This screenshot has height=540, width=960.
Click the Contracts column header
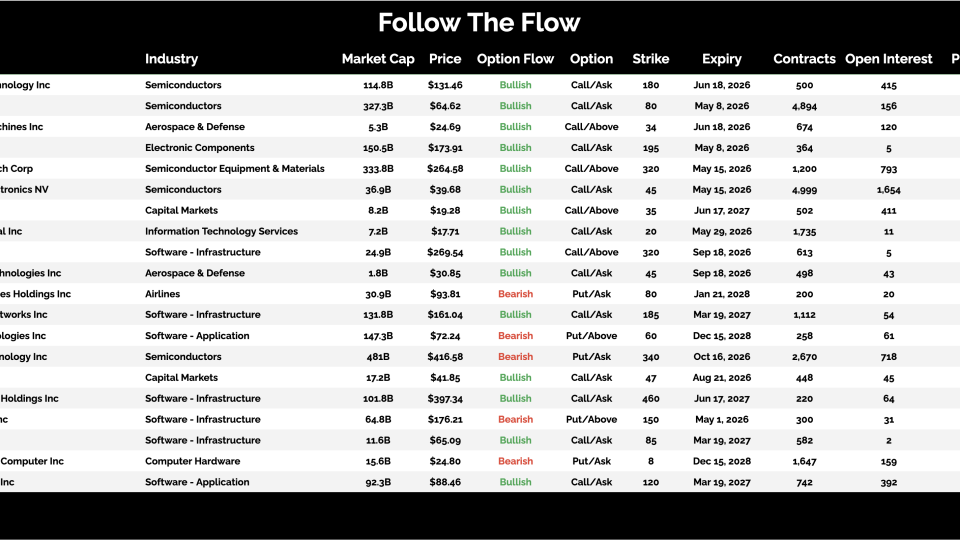[804, 59]
